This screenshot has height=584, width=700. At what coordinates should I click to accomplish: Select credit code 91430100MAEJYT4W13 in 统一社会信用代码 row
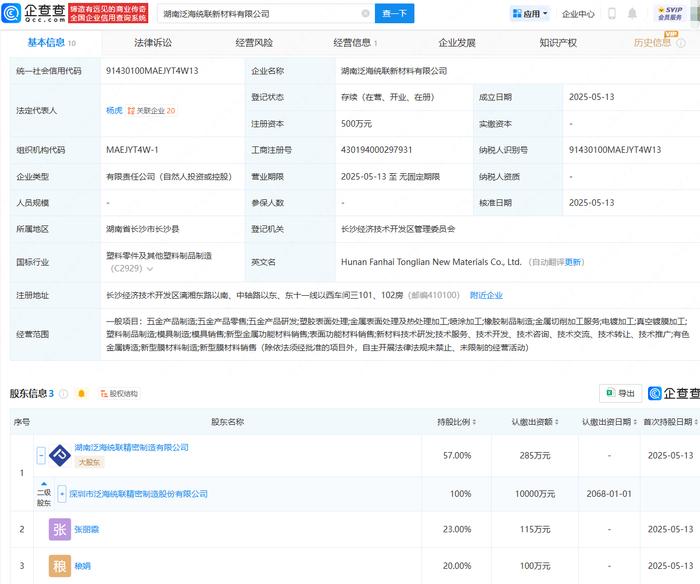[x=152, y=71]
